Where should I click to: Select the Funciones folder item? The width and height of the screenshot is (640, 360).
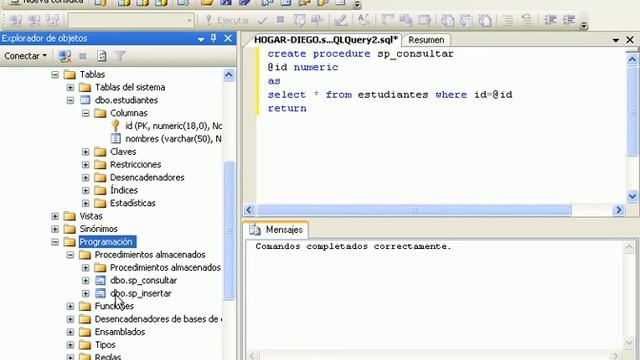pyautogui.click(x=114, y=306)
